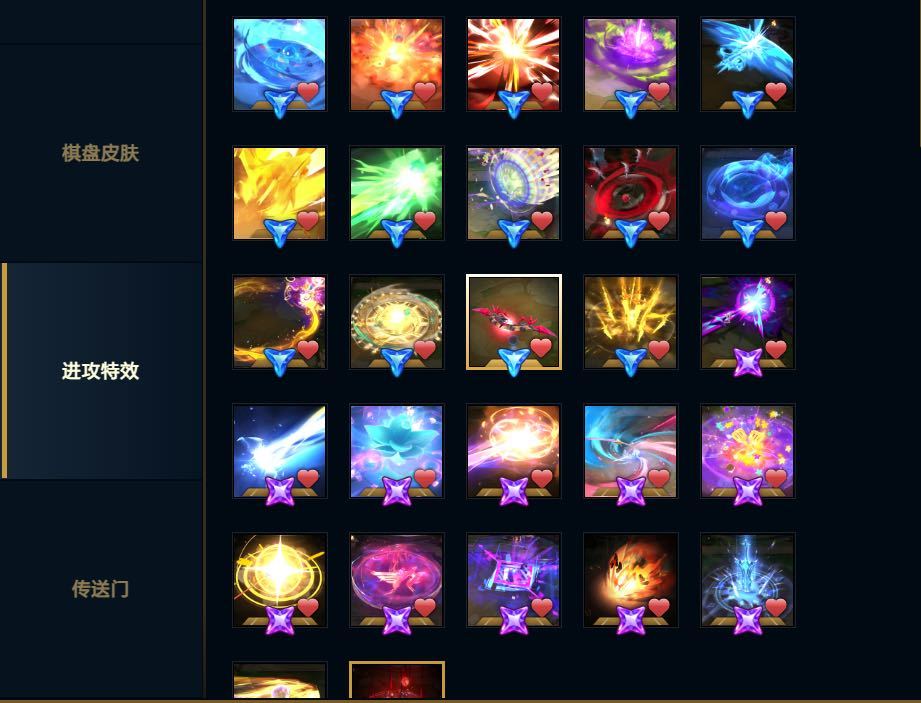921x703 pixels.
Task: Select the red vortex eye effect
Action: (630, 193)
